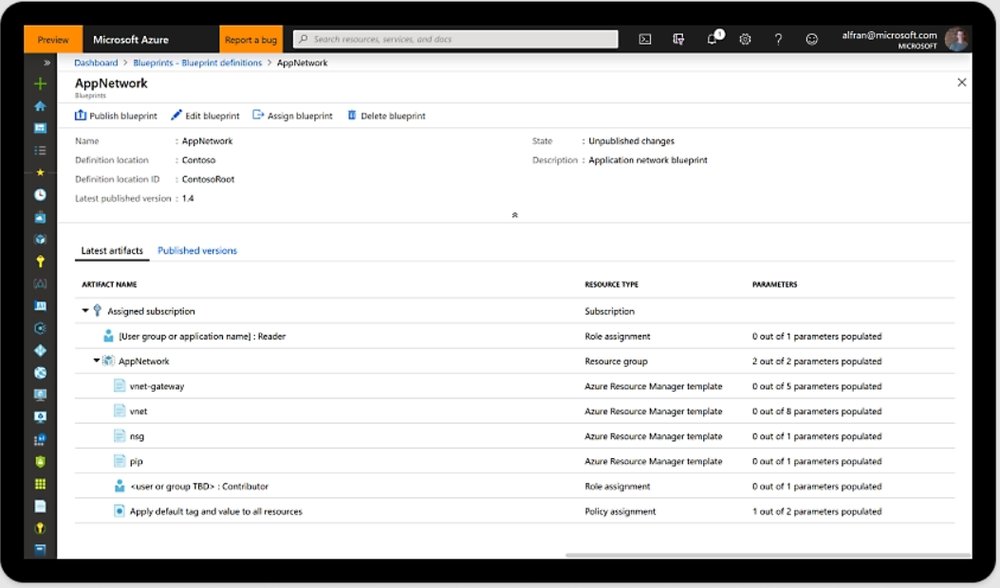Click the Report a bug button
This screenshot has width=1000, height=588.
(251, 40)
